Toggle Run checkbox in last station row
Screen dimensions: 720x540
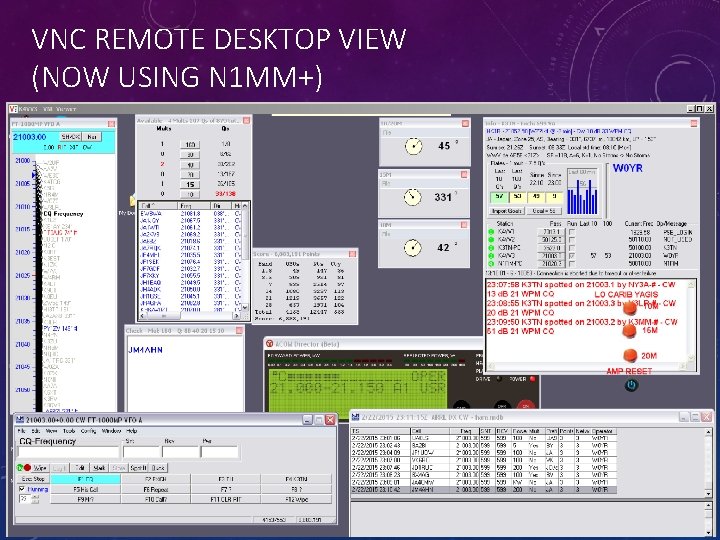(572, 264)
